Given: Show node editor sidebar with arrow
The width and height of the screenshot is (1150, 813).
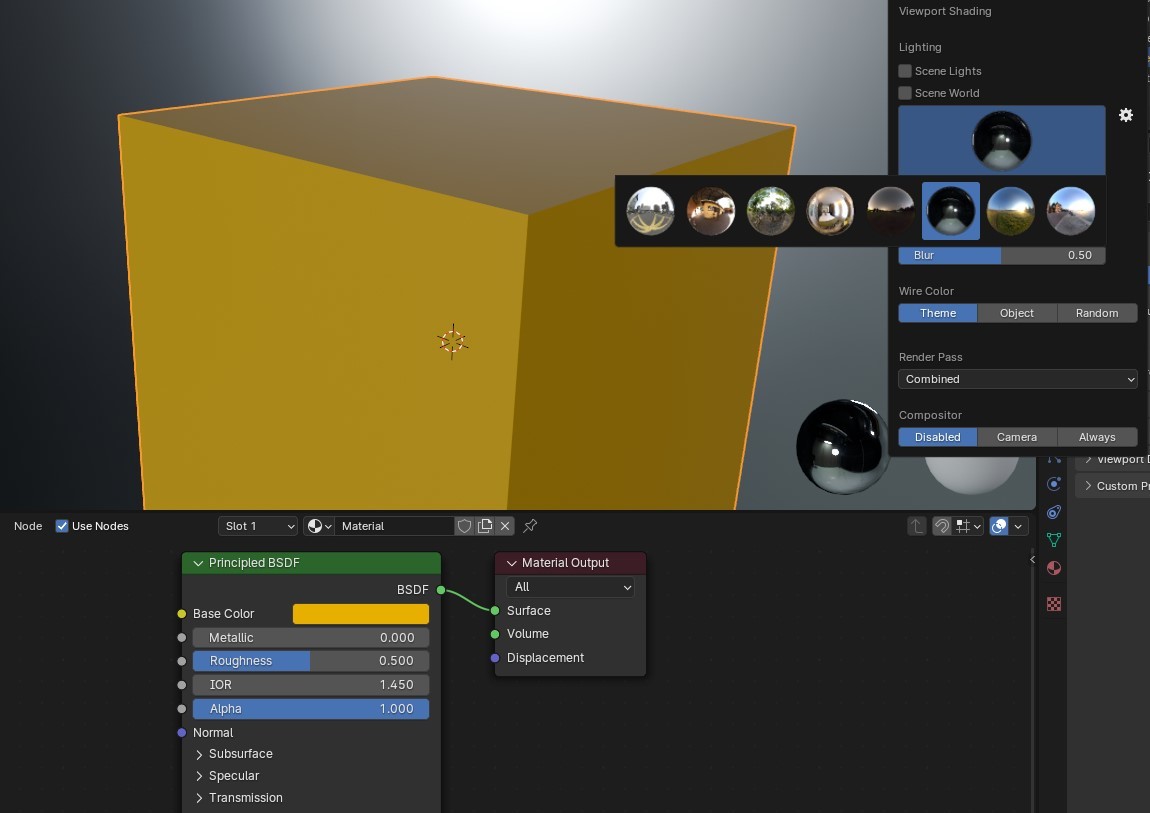Looking at the screenshot, I should [x=1033, y=559].
